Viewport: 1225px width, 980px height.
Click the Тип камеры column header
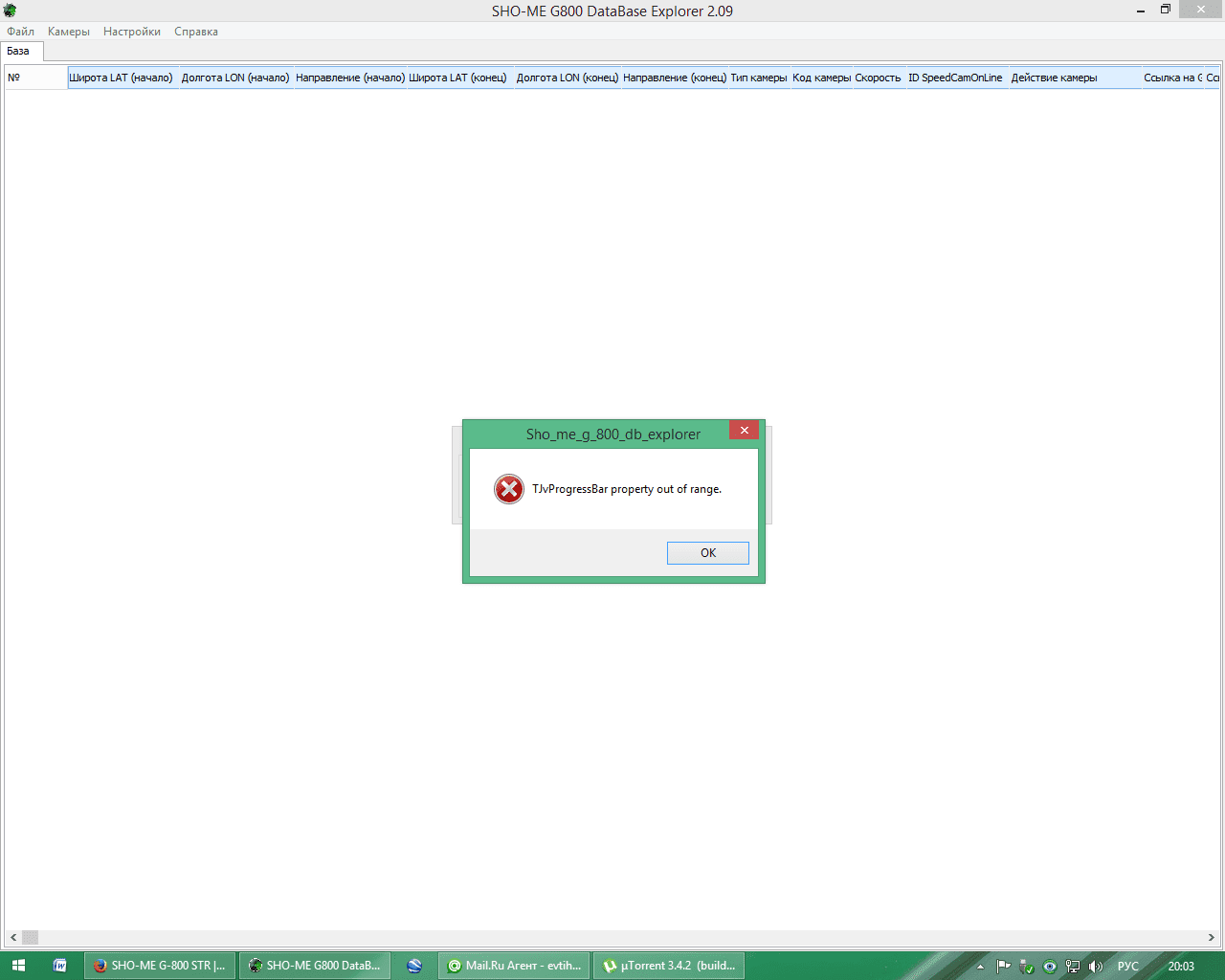[759, 78]
